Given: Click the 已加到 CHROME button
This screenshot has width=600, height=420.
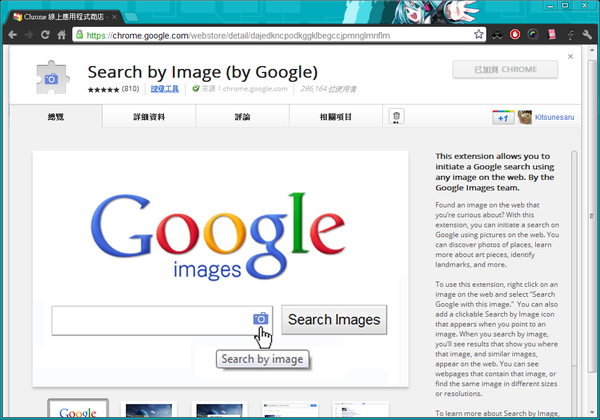Looking at the screenshot, I should [508, 70].
